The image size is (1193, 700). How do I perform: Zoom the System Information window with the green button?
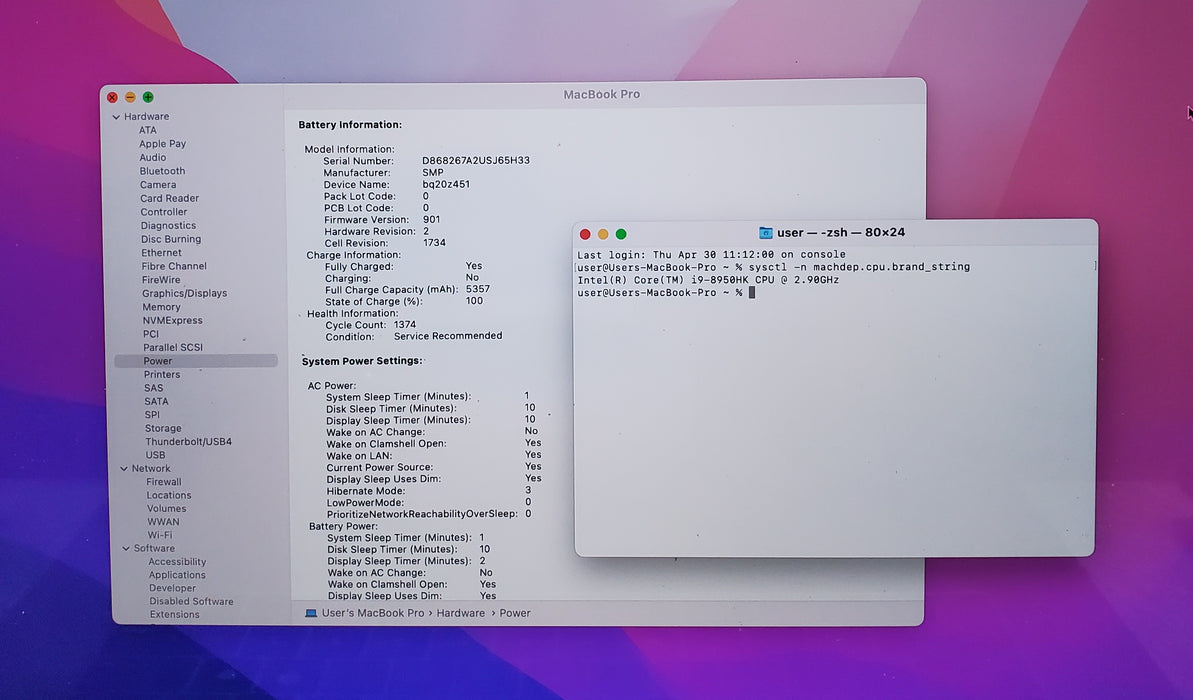148,97
